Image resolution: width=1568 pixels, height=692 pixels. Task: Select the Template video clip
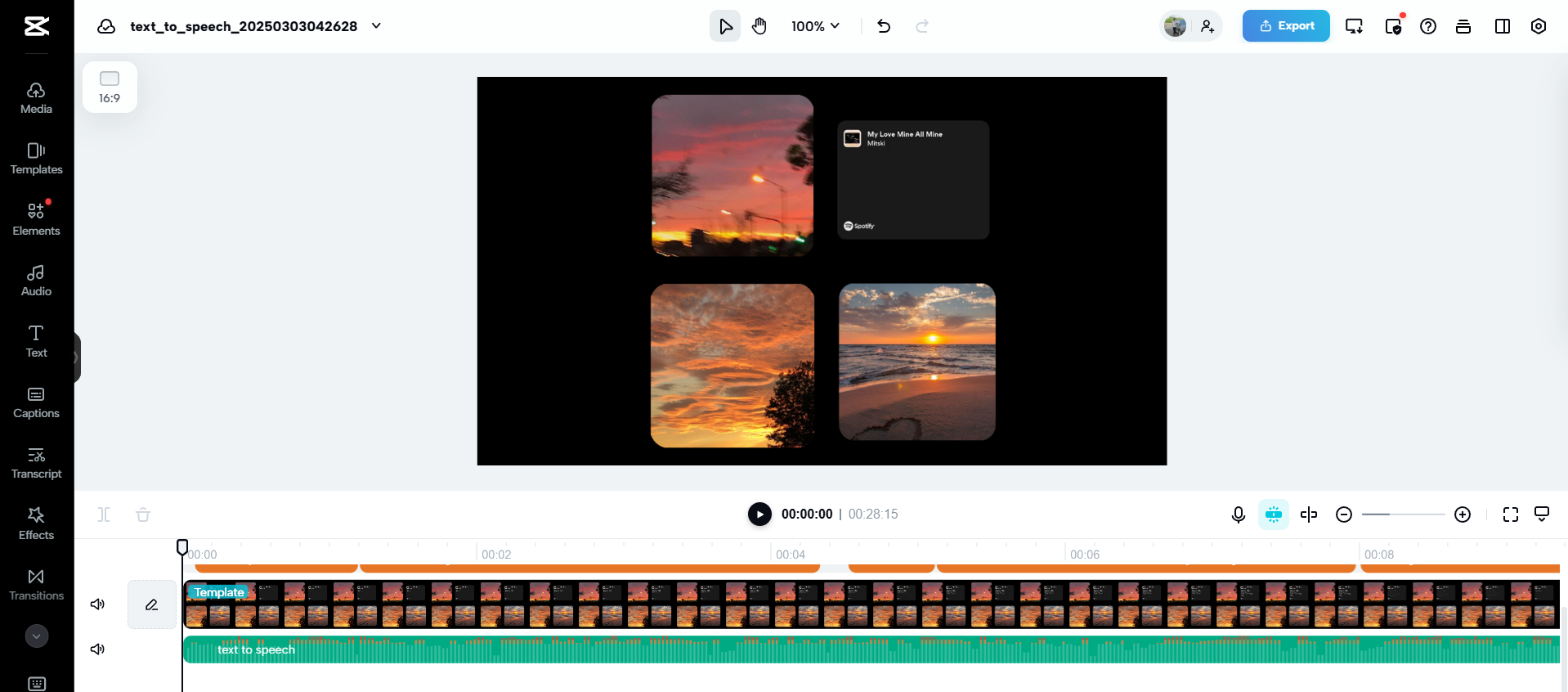pos(871,604)
